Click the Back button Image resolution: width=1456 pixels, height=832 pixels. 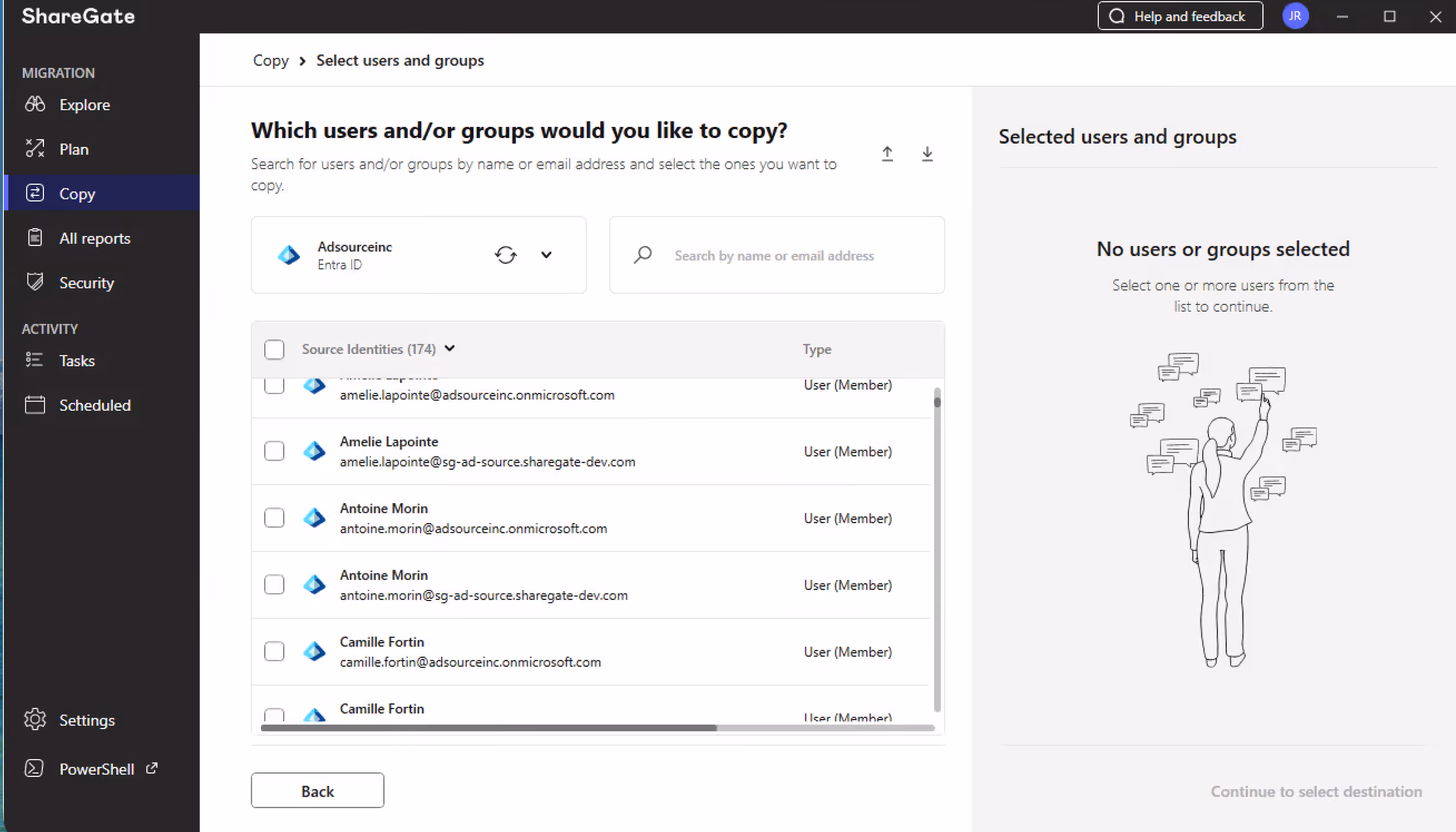pos(318,791)
